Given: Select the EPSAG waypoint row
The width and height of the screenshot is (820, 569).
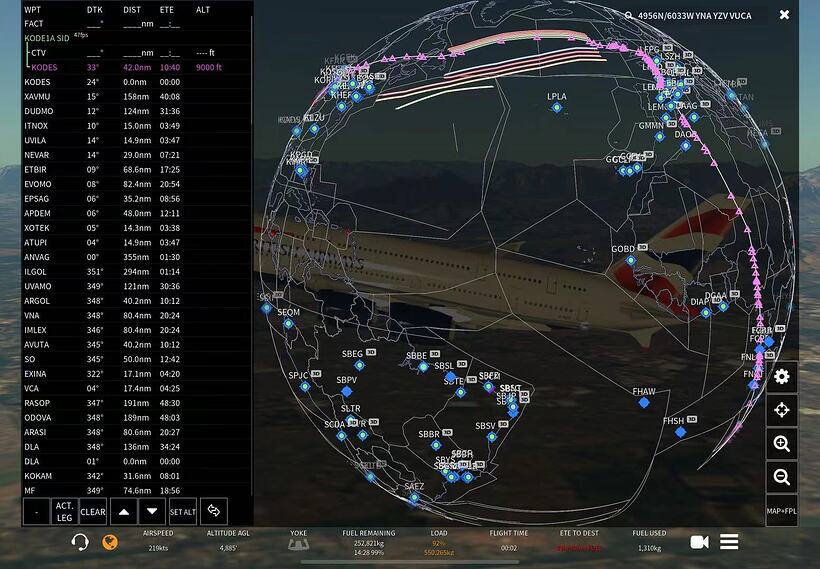Looking at the screenshot, I should (136, 199).
